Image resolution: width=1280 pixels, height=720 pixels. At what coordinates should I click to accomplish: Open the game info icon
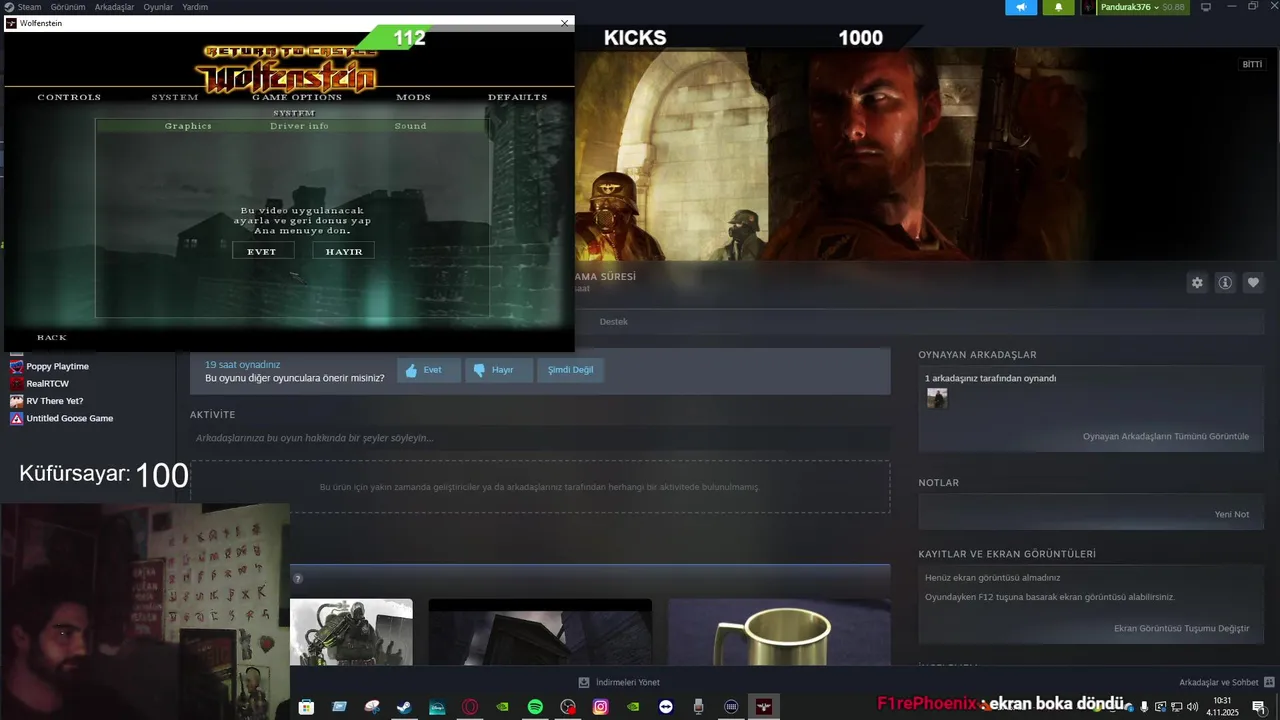(1225, 283)
